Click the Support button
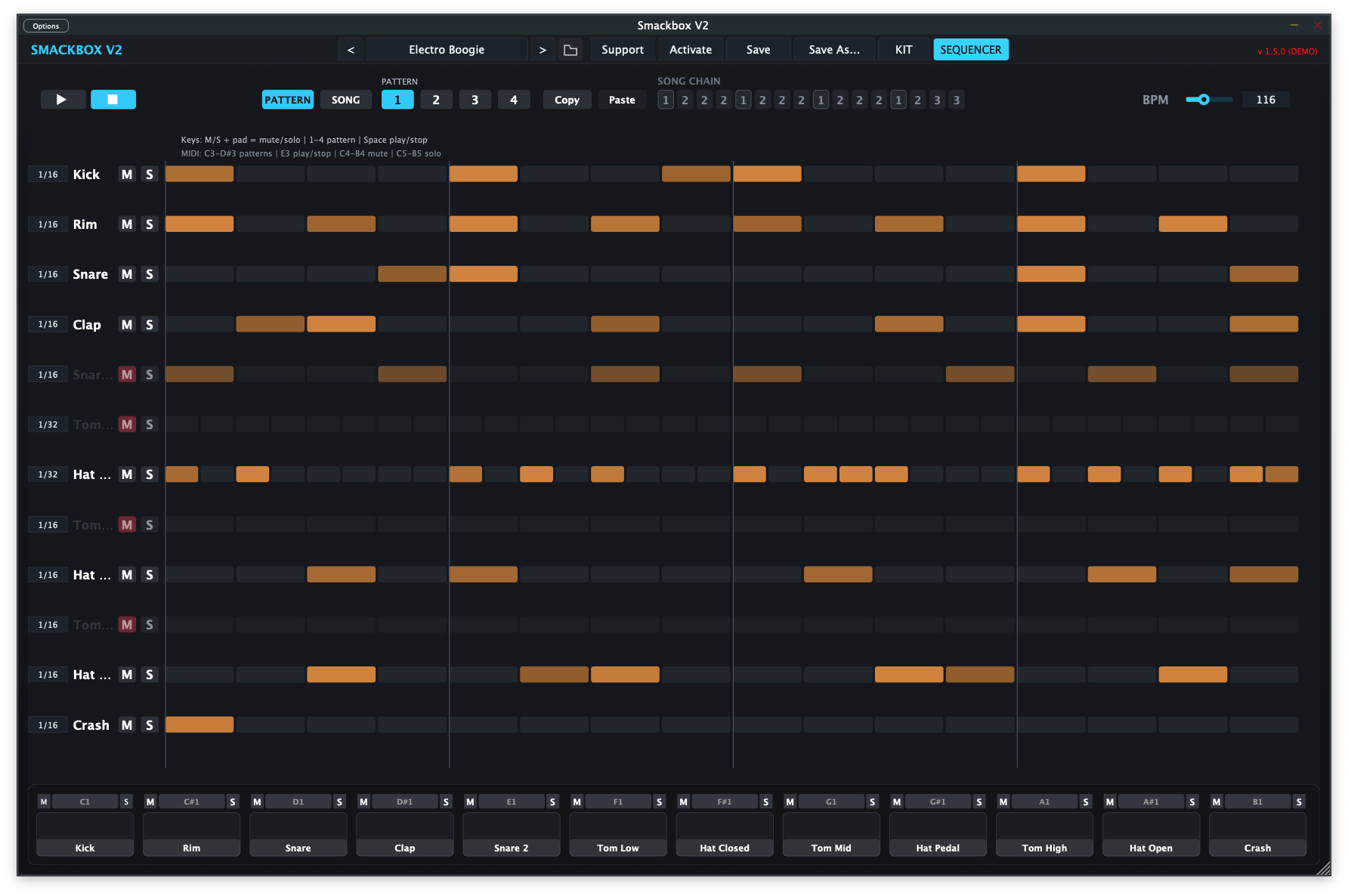This screenshot has height=896, width=1348. point(623,50)
